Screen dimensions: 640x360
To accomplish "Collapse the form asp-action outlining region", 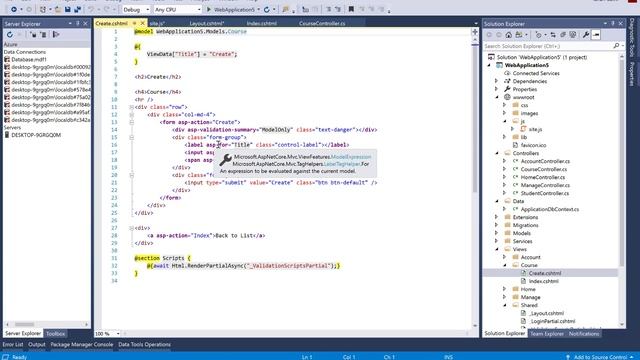I will coord(131,122).
